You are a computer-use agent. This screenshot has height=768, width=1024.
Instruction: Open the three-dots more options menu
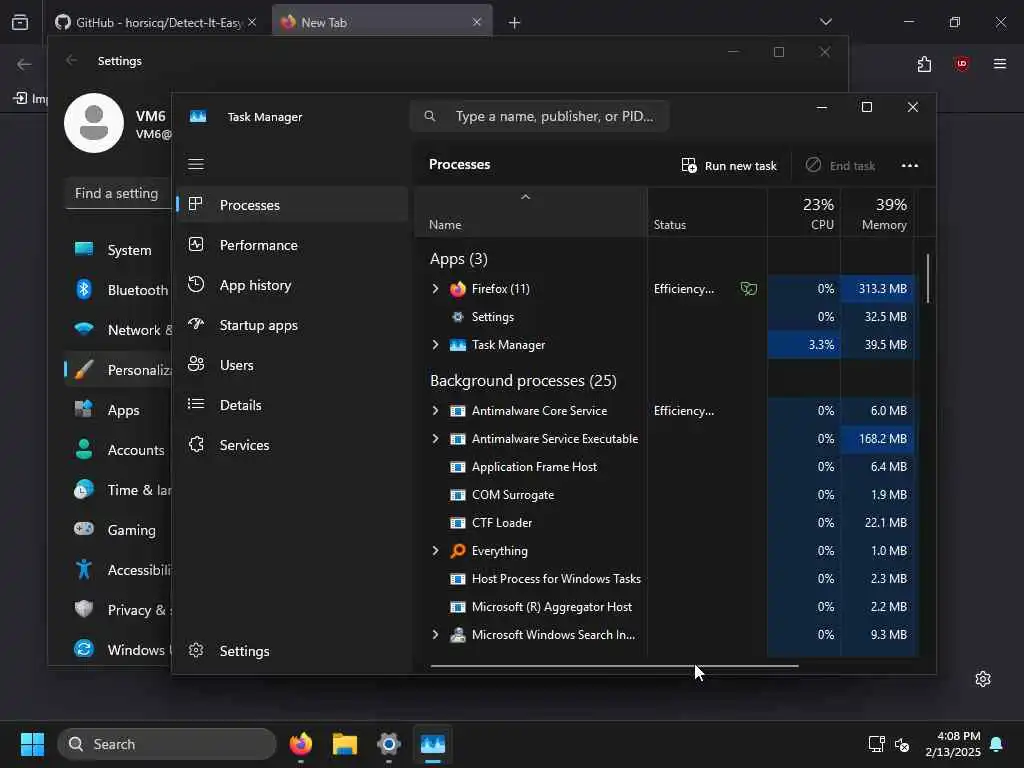(910, 166)
